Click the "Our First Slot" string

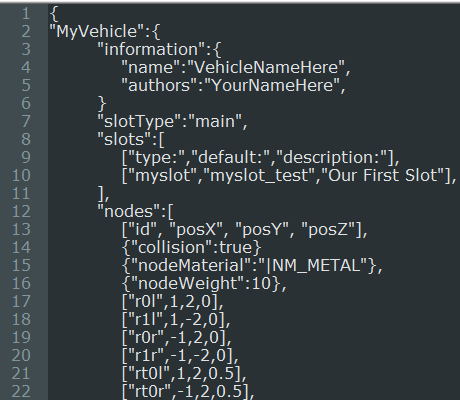pos(383,176)
